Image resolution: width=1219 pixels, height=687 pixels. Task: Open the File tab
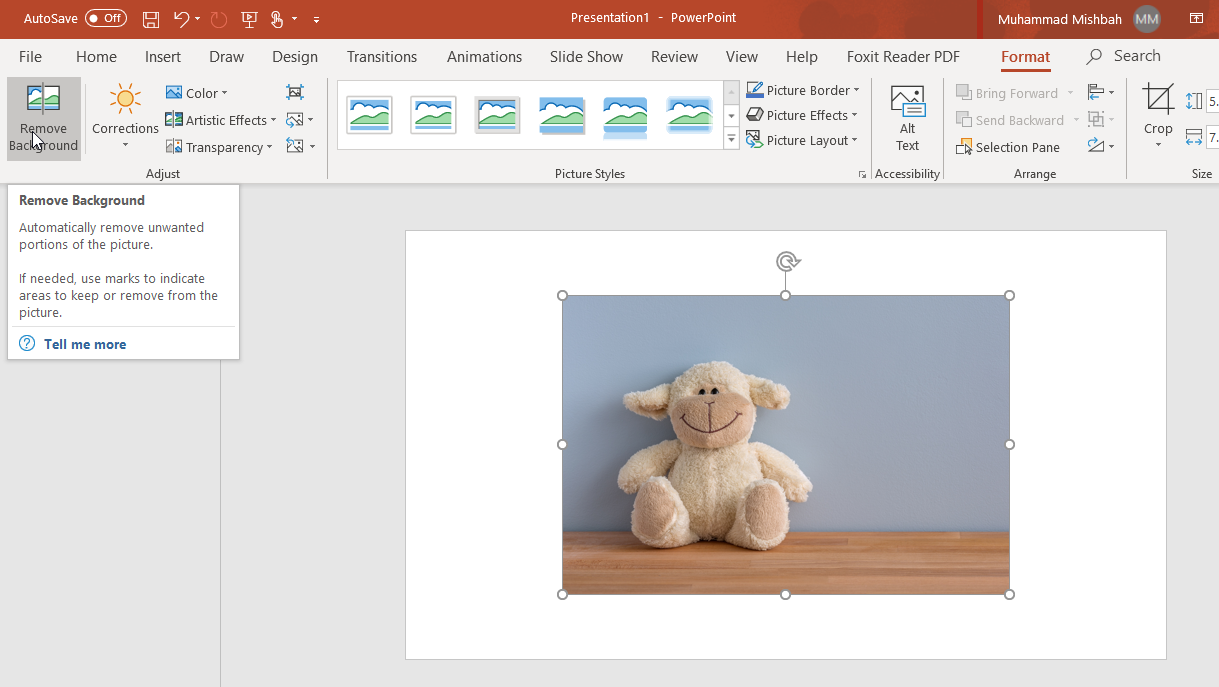pyautogui.click(x=30, y=57)
